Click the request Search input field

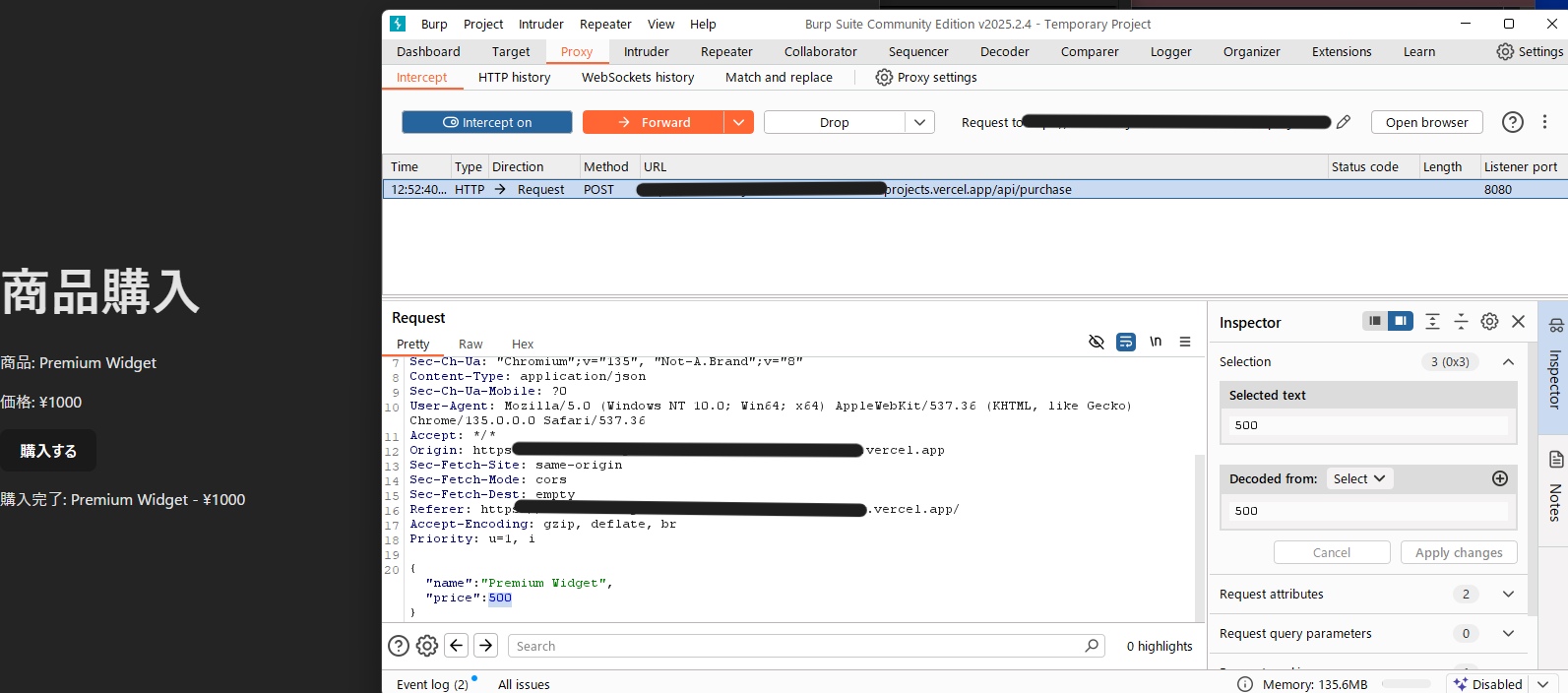[806, 646]
